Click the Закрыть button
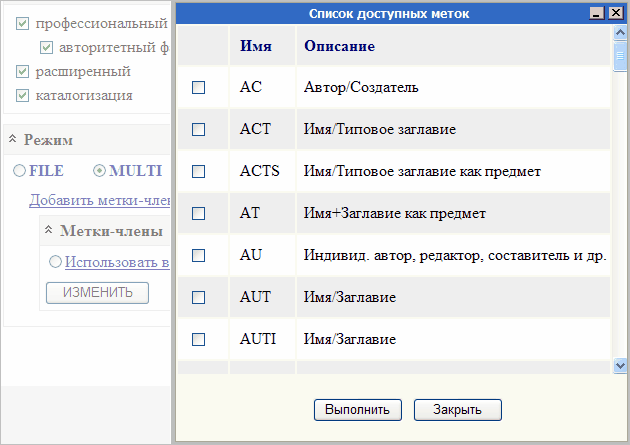Viewport: 630px width, 445px height. point(458,410)
